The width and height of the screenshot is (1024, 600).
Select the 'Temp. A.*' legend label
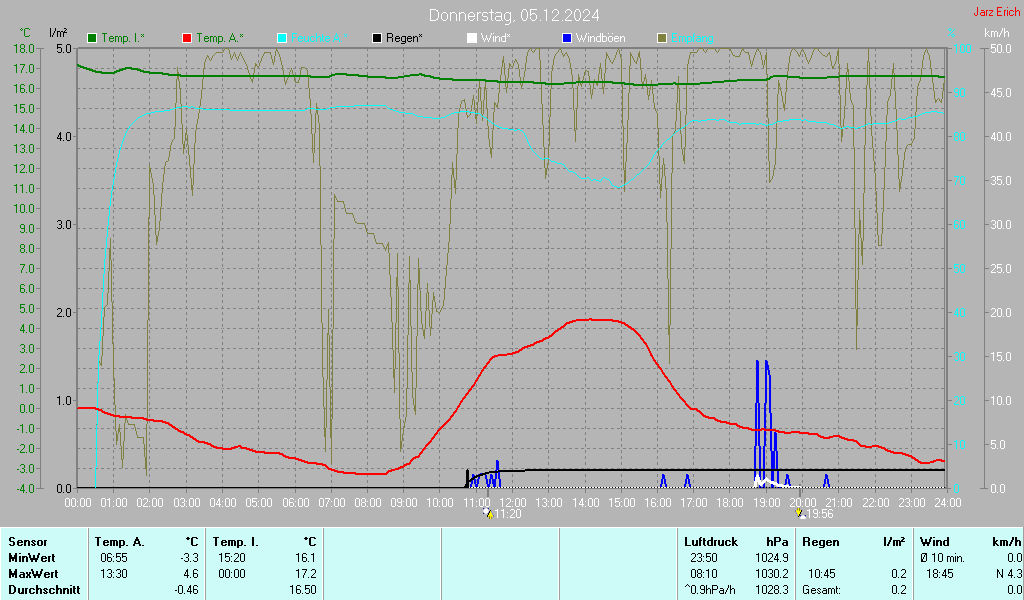pos(219,39)
